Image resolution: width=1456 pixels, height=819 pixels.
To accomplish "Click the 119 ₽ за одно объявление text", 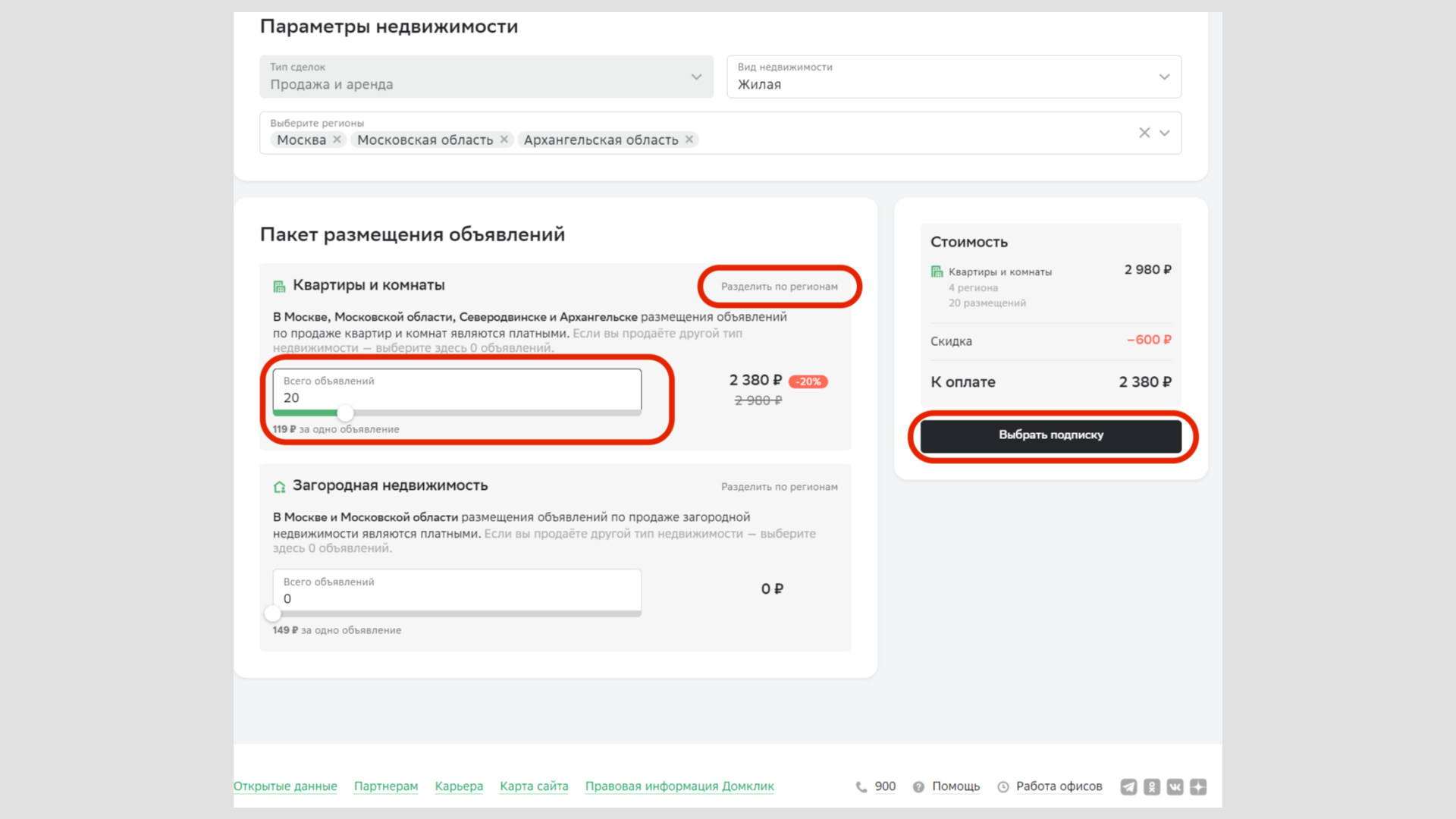I will point(336,429).
